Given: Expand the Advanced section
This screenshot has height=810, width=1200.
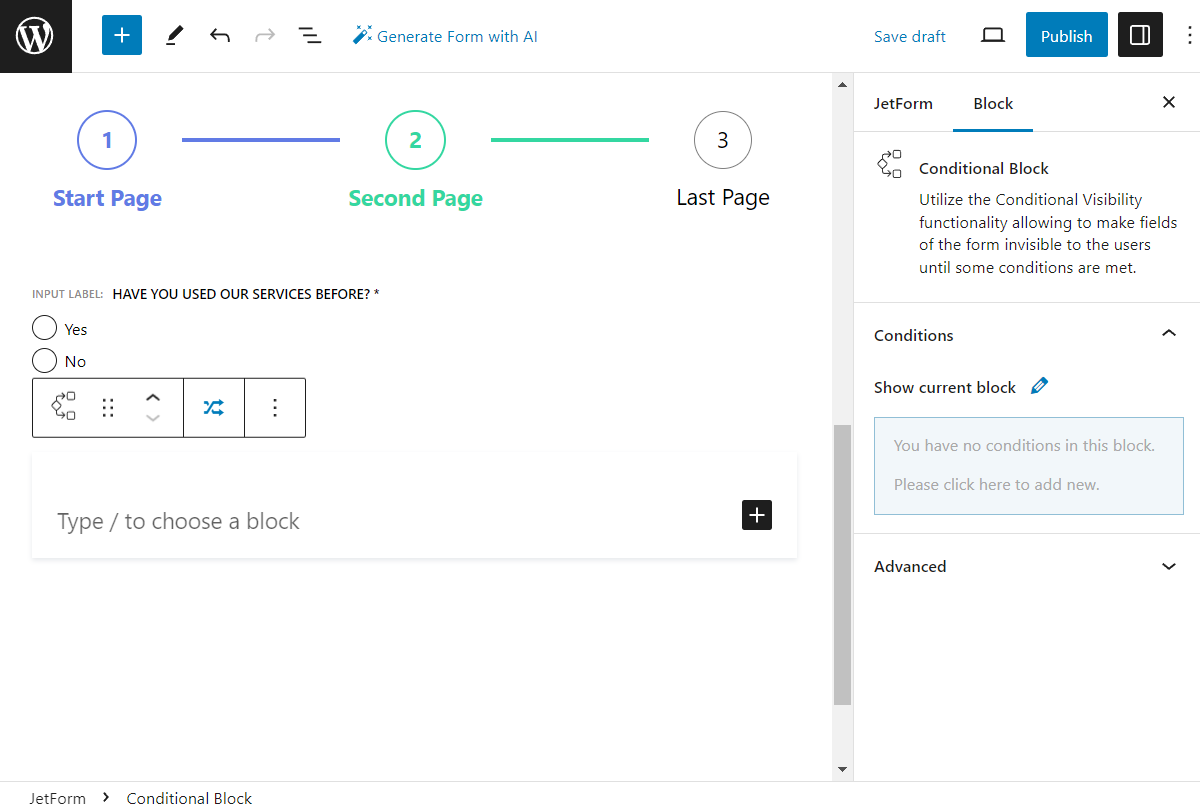Looking at the screenshot, I should 1168,566.
